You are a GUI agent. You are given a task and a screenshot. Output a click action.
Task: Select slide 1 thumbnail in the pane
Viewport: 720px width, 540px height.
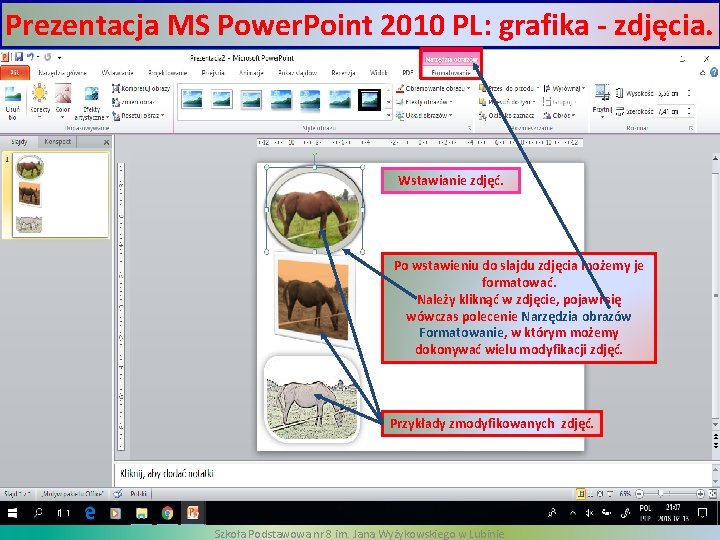[60, 195]
